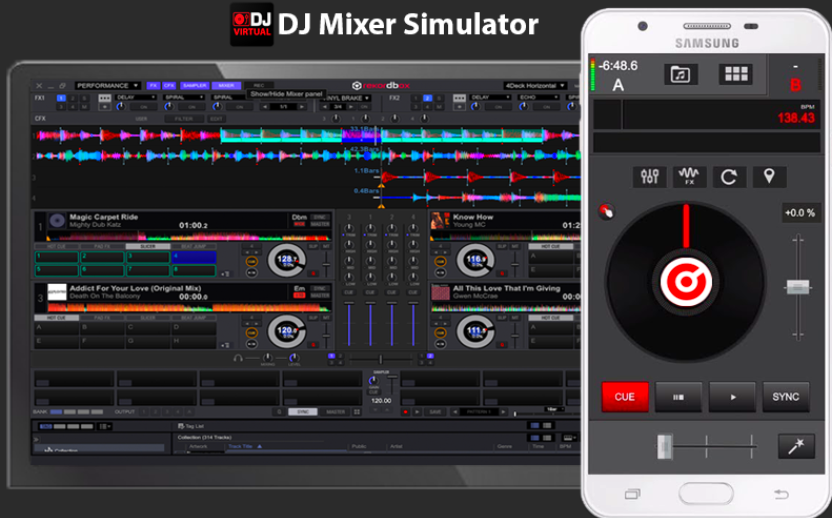This screenshot has width=832, height=518.
Task: Tap the loop circular arrow icon
Action: 729,177
